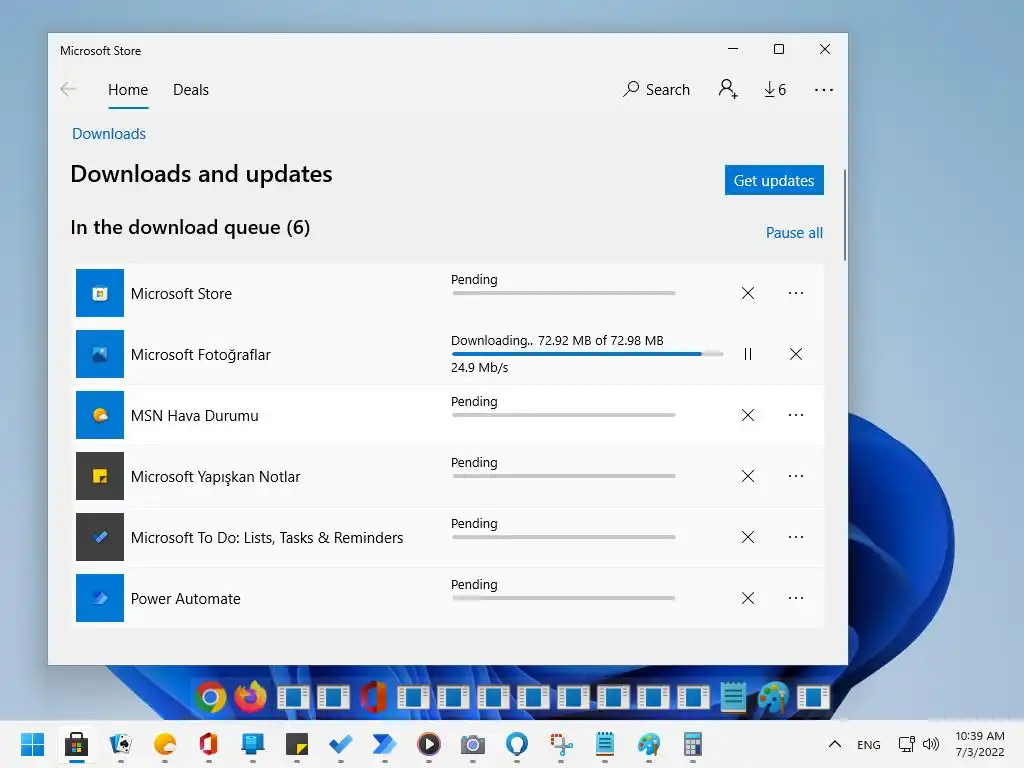This screenshot has width=1024, height=768.
Task: Select the Microsoft Yapışkan Notlar app name
Action: point(216,477)
